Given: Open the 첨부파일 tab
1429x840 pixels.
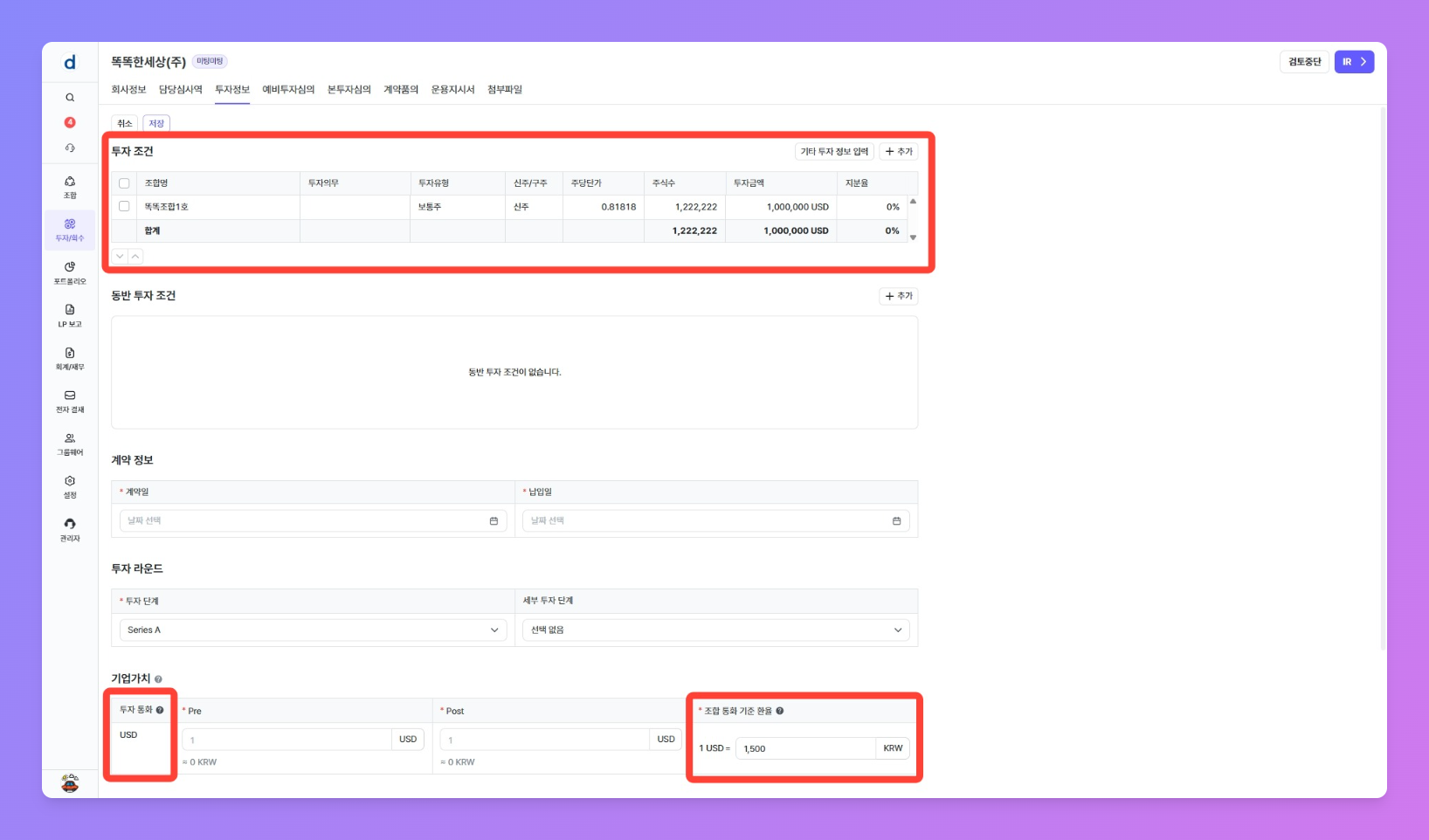Looking at the screenshot, I should 505,90.
